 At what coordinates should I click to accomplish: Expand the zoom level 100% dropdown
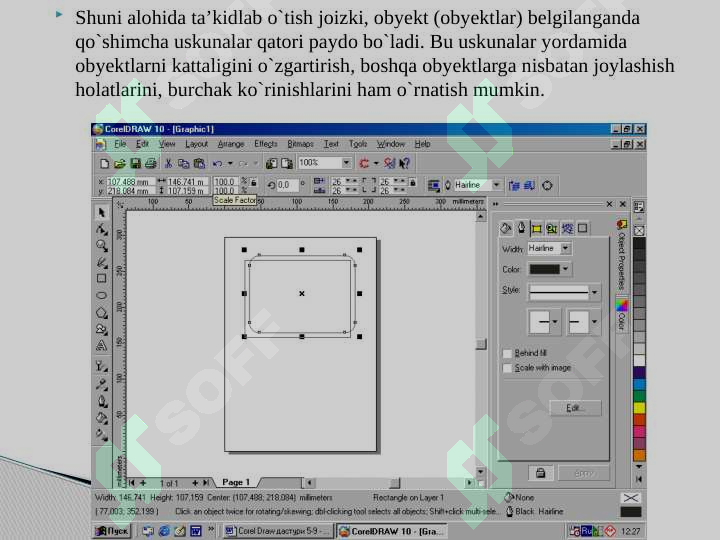click(346, 163)
